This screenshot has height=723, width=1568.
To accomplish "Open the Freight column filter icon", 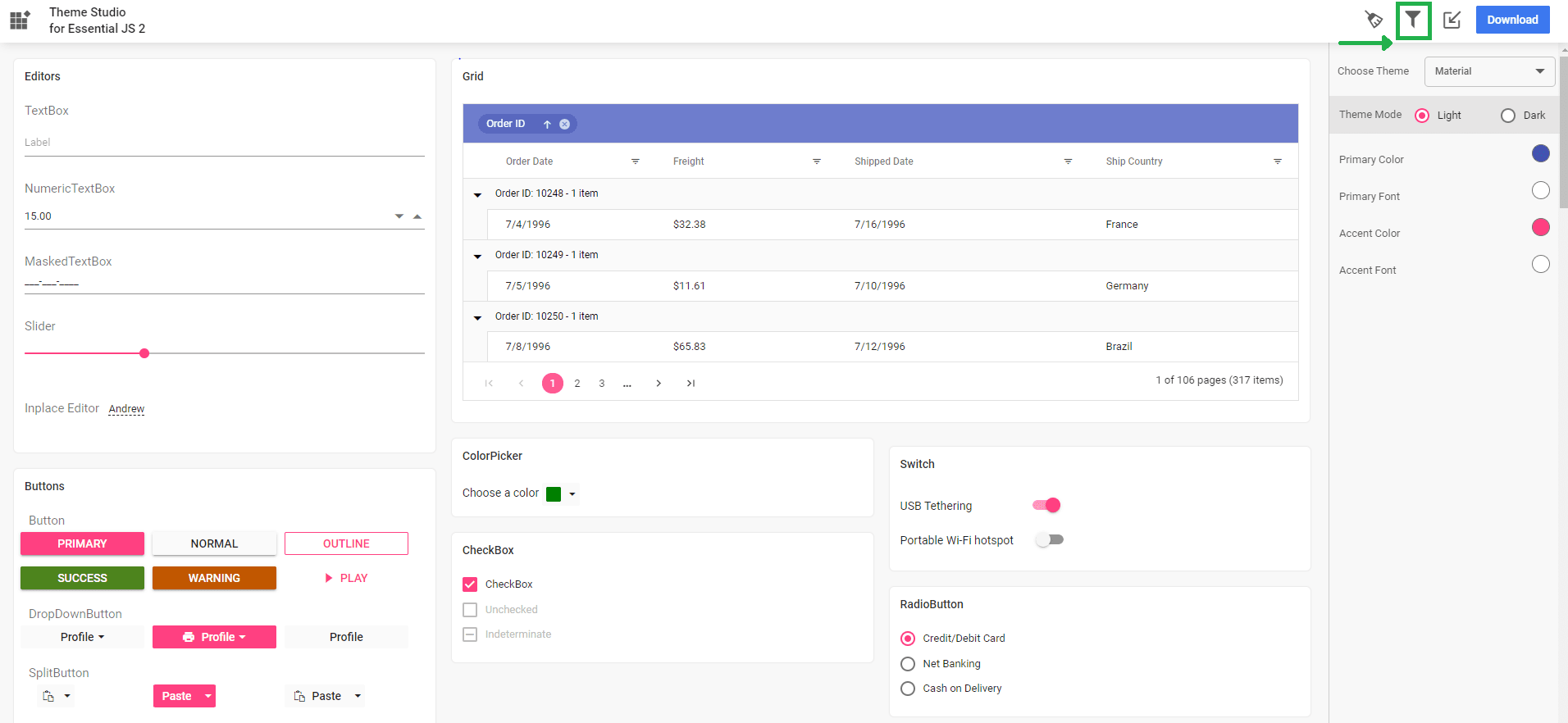I will click(x=817, y=161).
